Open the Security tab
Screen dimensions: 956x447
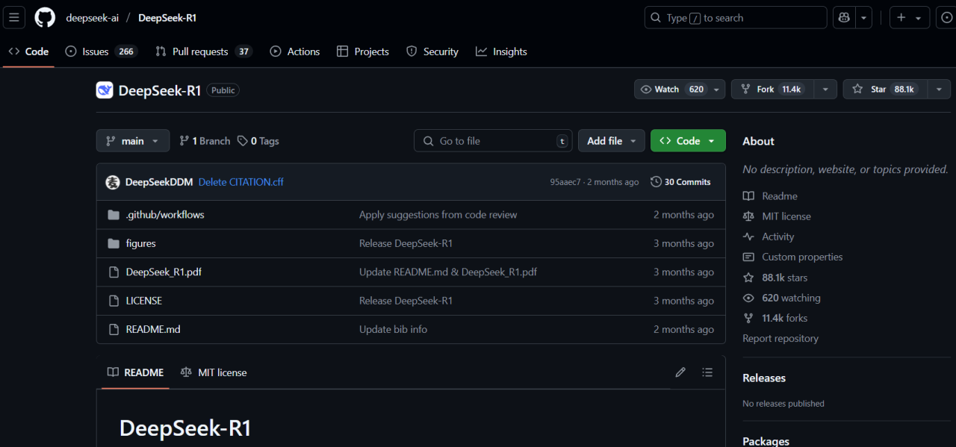(432, 52)
